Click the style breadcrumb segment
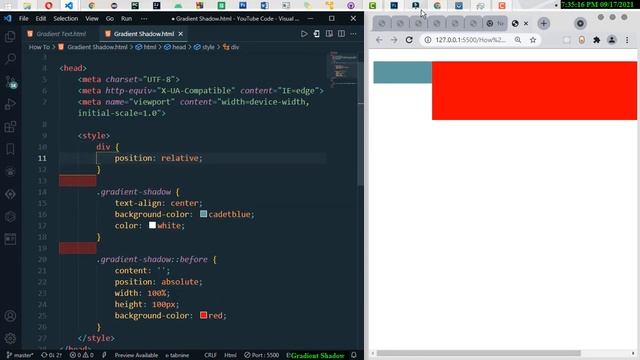640x360 pixels. click(204, 47)
